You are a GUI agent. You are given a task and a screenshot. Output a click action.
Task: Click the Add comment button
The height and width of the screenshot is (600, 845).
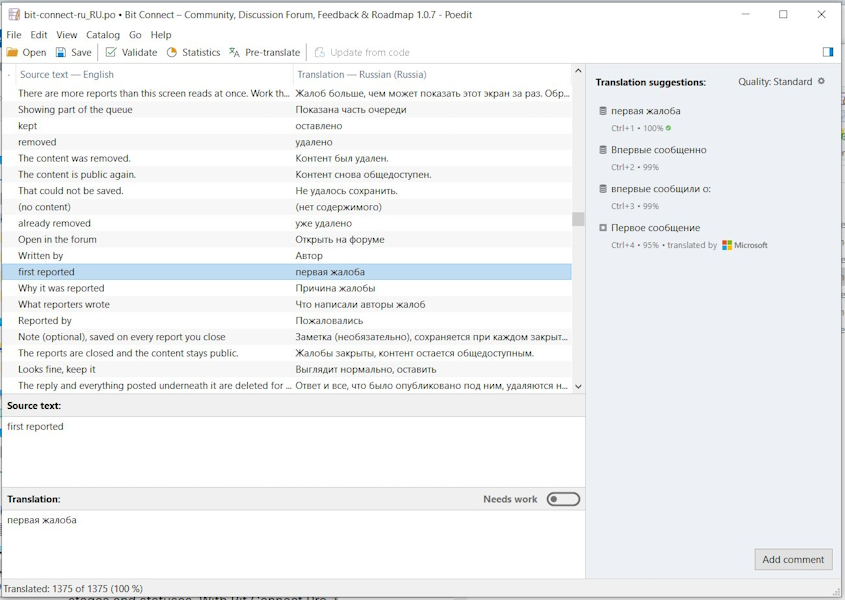793,560
